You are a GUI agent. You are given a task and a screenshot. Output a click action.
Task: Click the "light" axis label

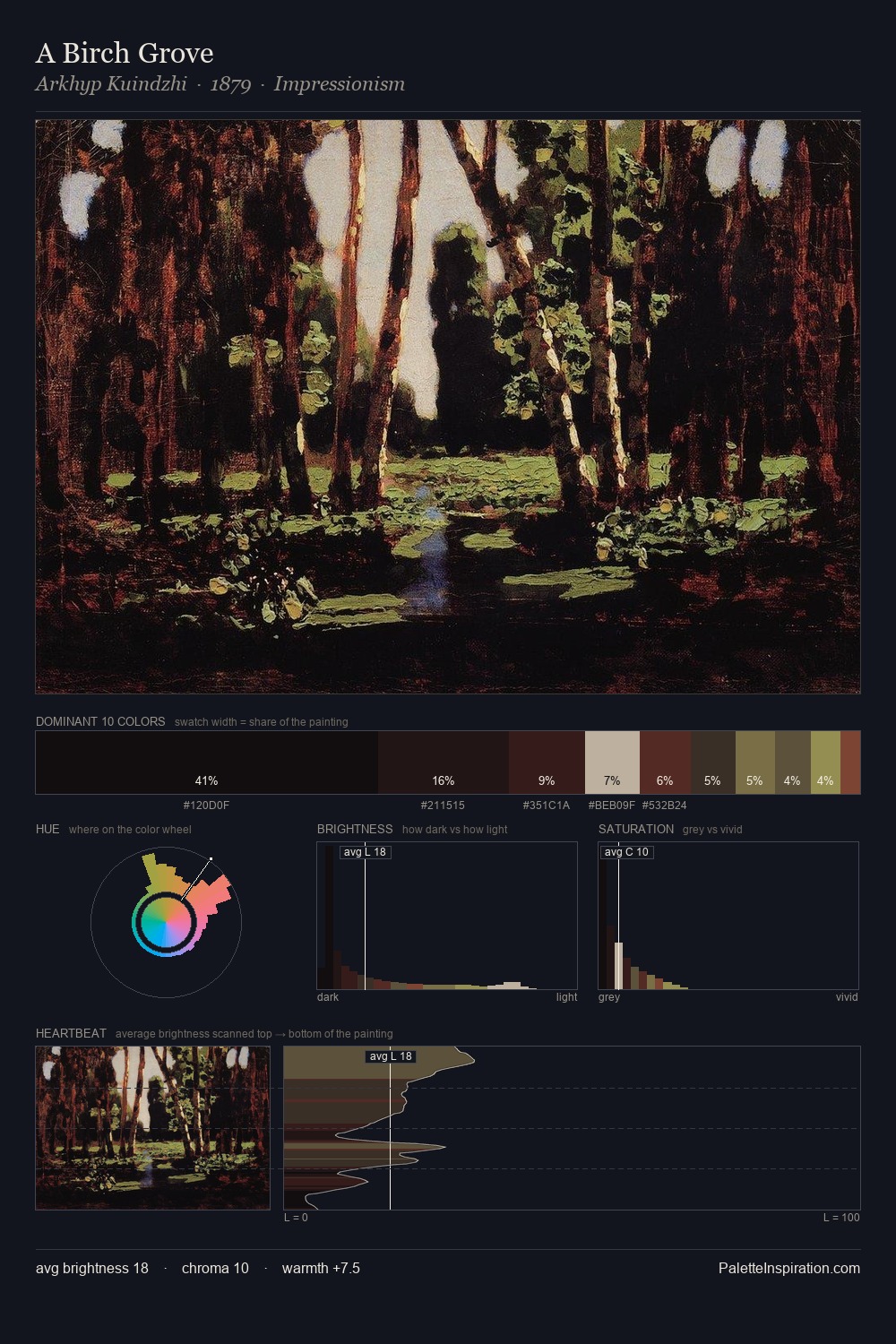tap(566, 997)
